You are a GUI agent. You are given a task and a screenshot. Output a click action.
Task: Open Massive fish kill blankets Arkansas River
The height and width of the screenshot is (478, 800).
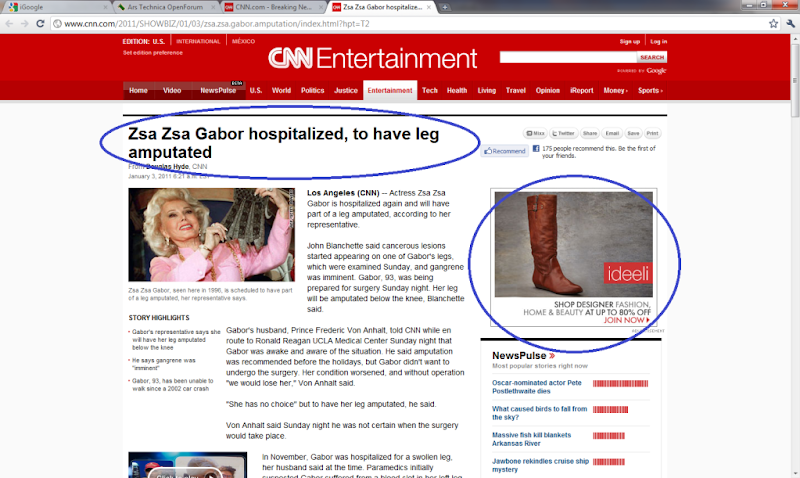coord(531,439)
